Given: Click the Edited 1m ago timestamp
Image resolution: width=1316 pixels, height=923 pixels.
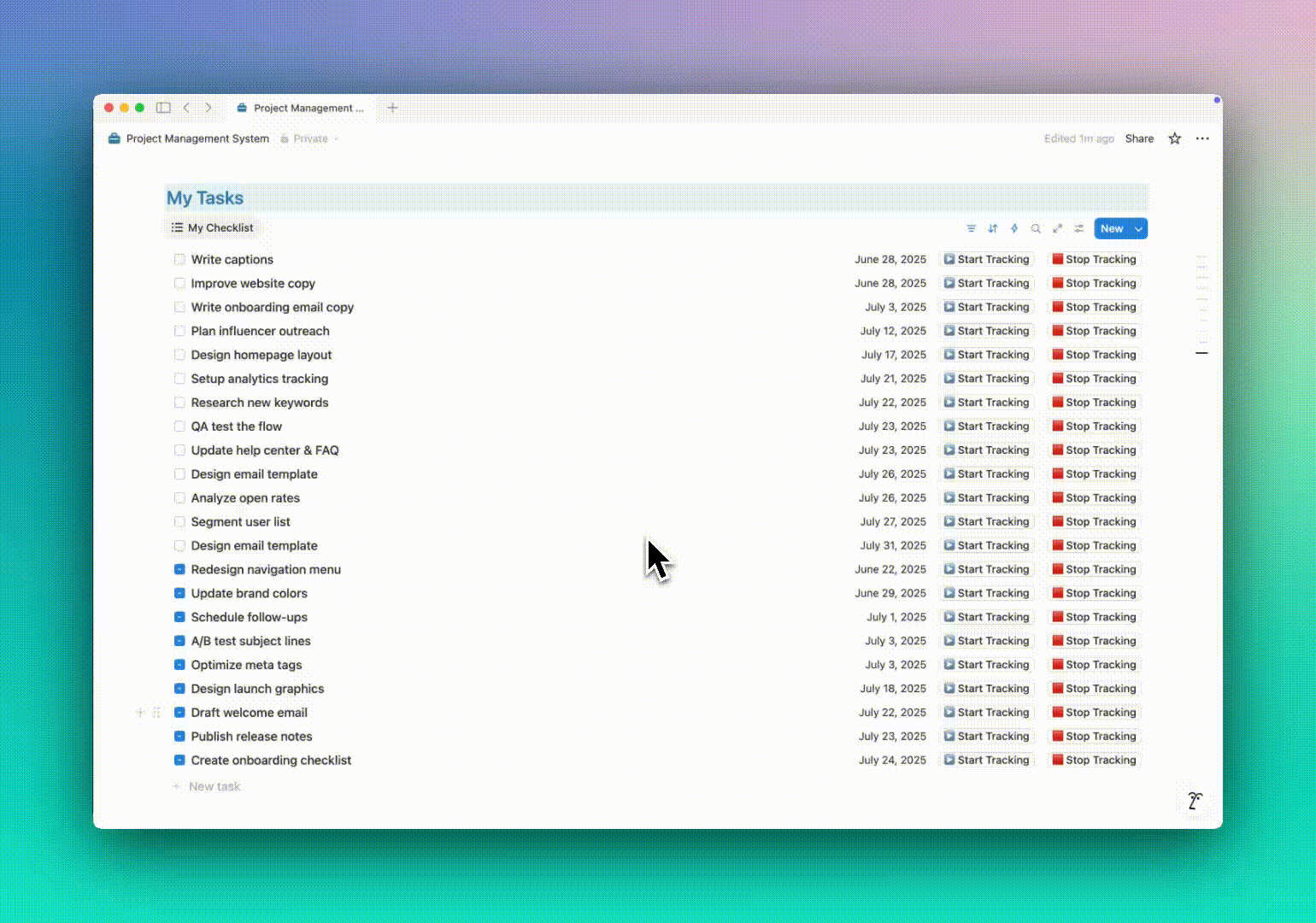Looking at the screenshot, I should tap(1079, 138).
